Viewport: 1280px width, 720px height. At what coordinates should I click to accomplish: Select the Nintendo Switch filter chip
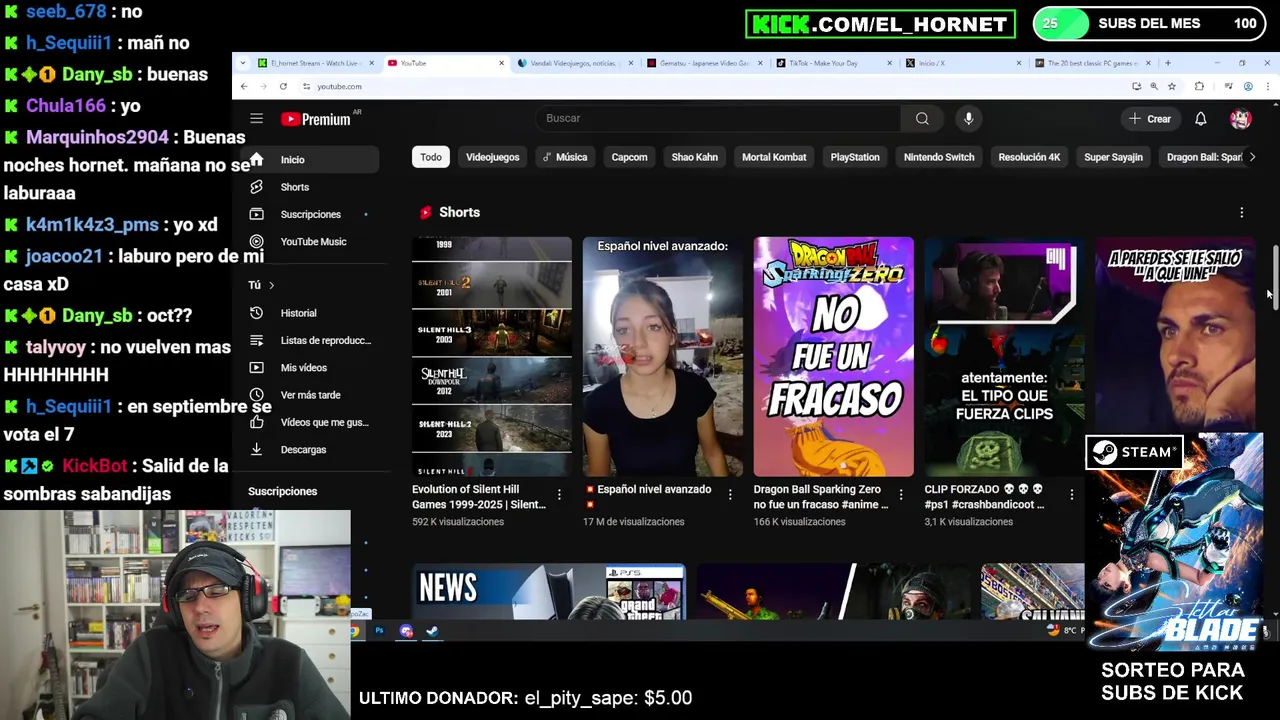(x=939, y=157)
